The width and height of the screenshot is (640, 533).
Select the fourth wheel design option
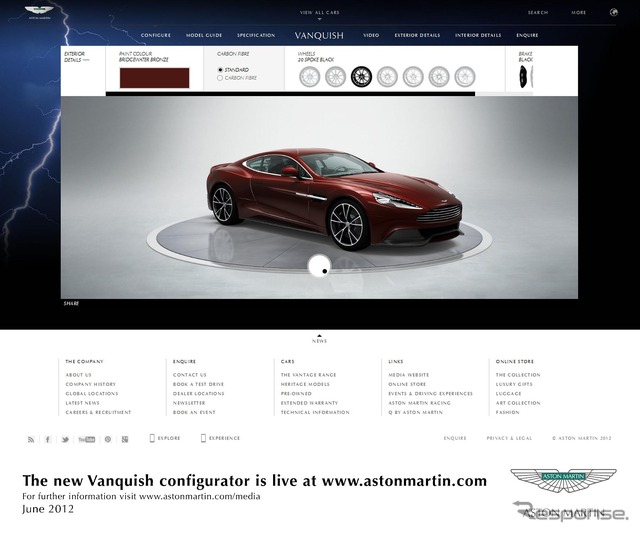tap(387, 76)
